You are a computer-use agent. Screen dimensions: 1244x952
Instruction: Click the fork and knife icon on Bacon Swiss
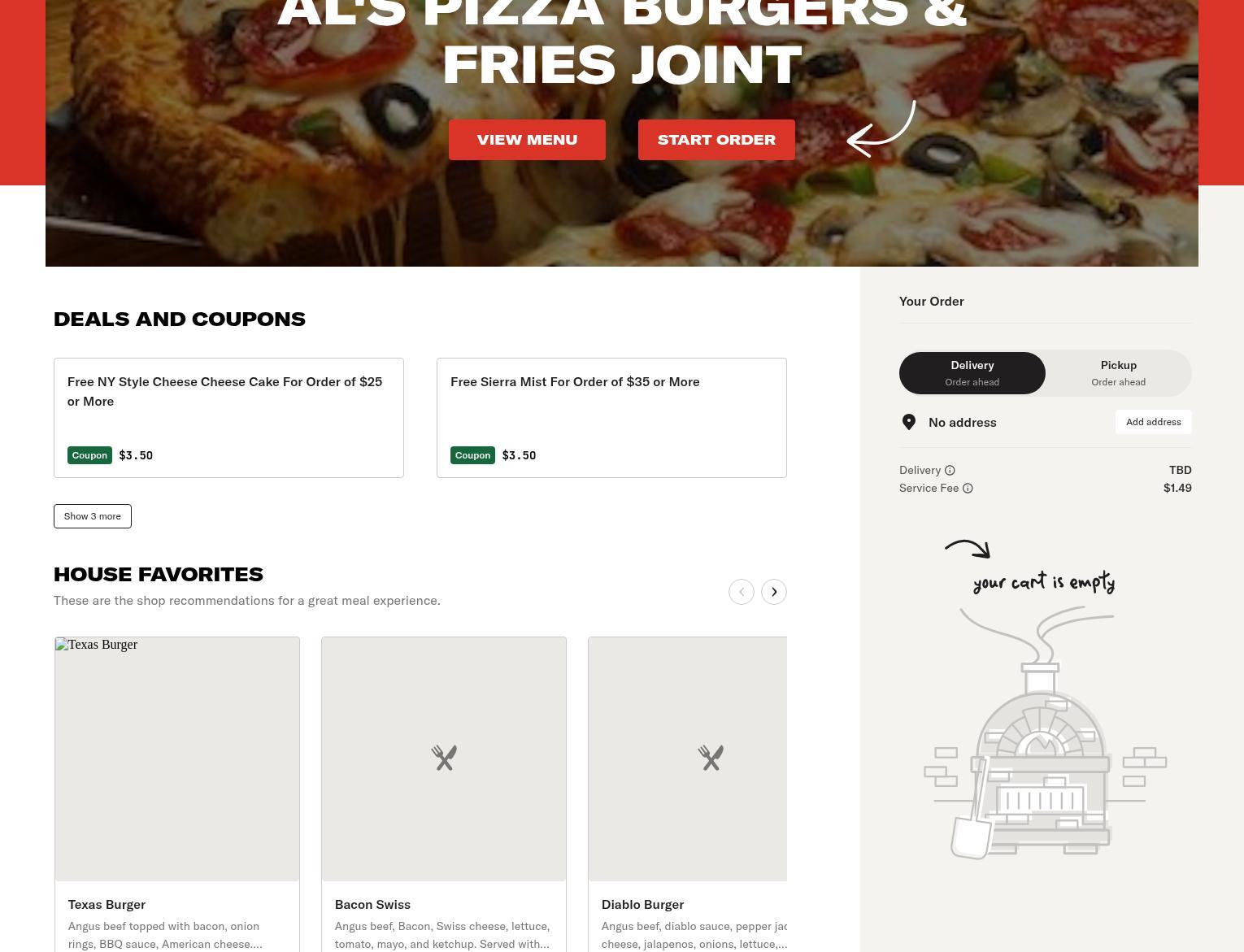coord(444,758)
